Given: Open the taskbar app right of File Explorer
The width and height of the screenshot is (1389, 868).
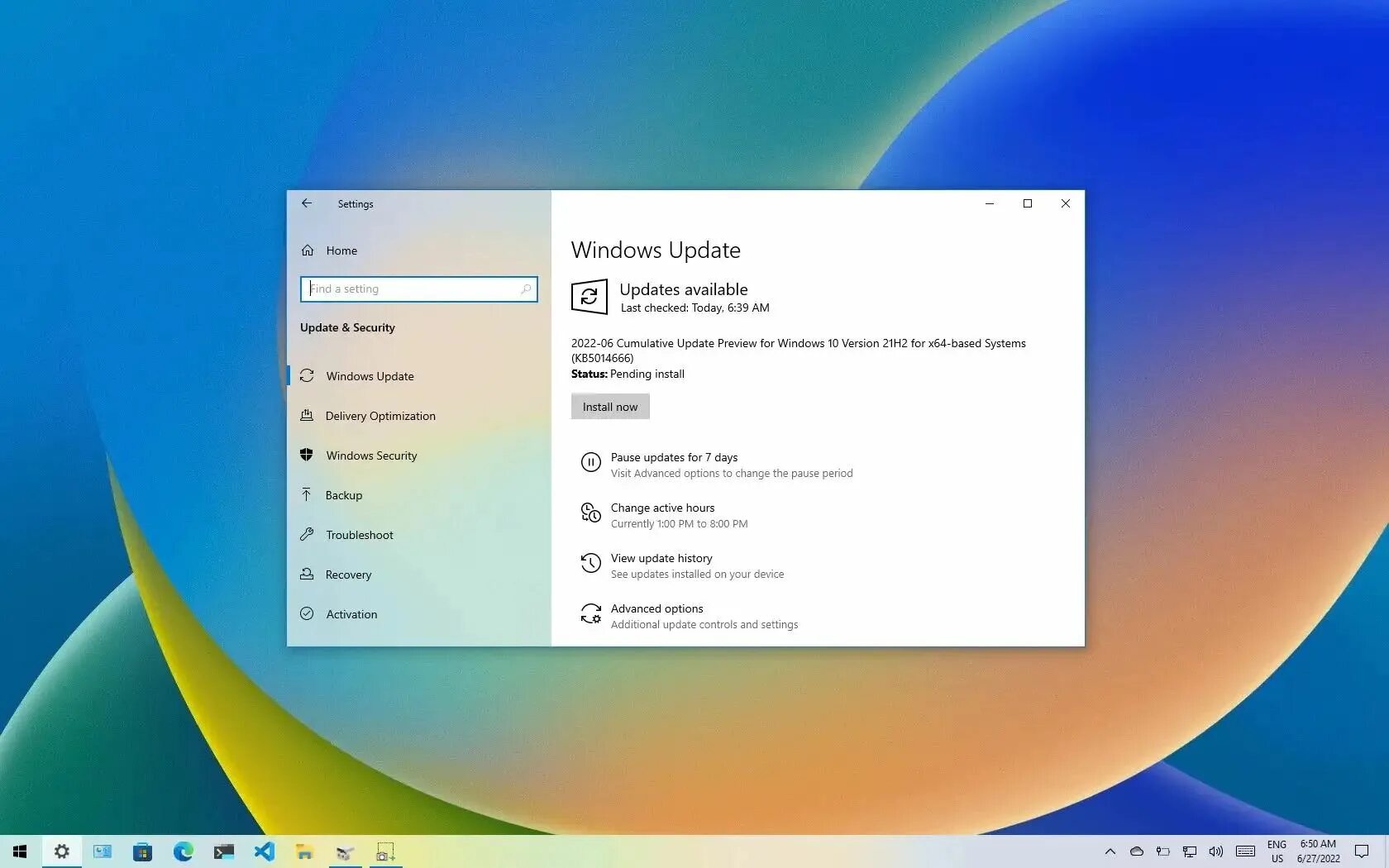Looking at the screenshot, I should click(x=345, y=851).
